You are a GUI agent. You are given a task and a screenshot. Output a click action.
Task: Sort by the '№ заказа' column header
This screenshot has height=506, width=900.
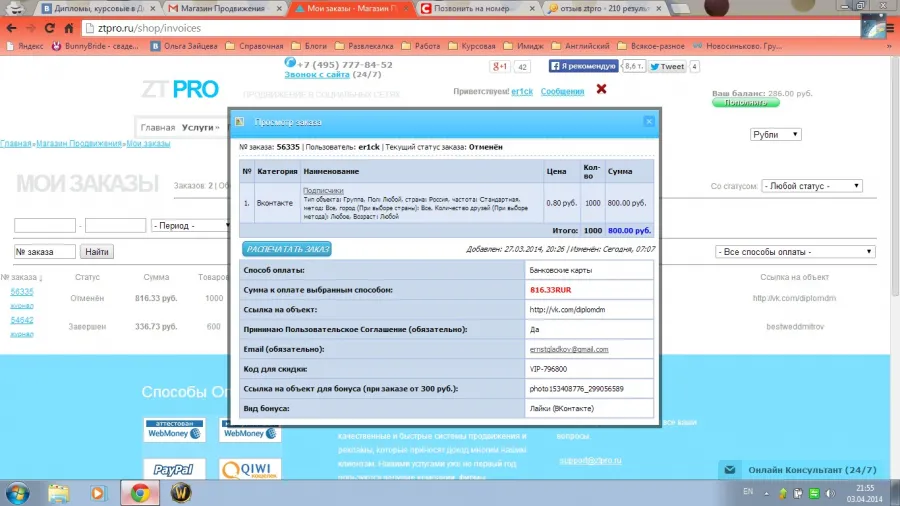pos(21,277)
